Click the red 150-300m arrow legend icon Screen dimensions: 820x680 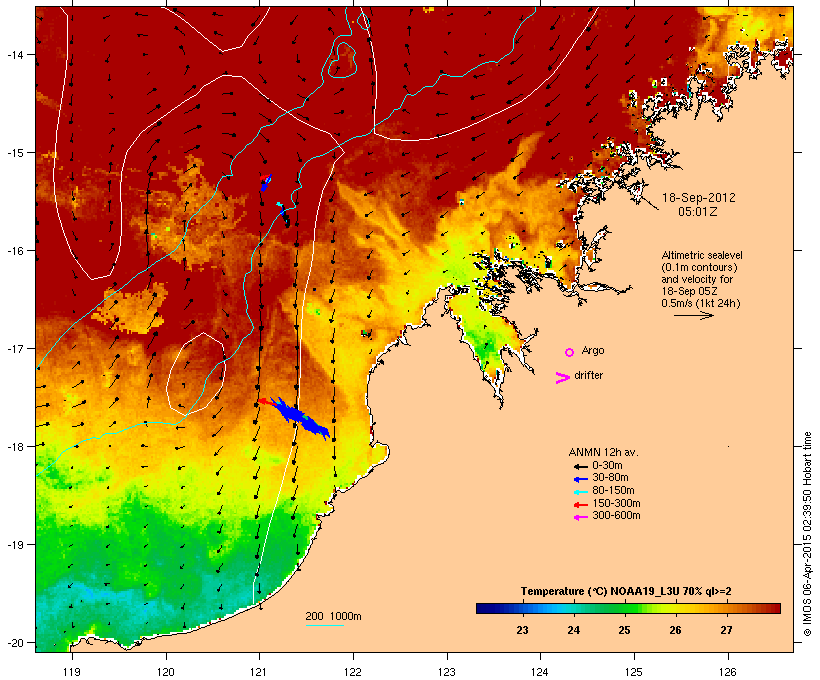coord(581,504)
